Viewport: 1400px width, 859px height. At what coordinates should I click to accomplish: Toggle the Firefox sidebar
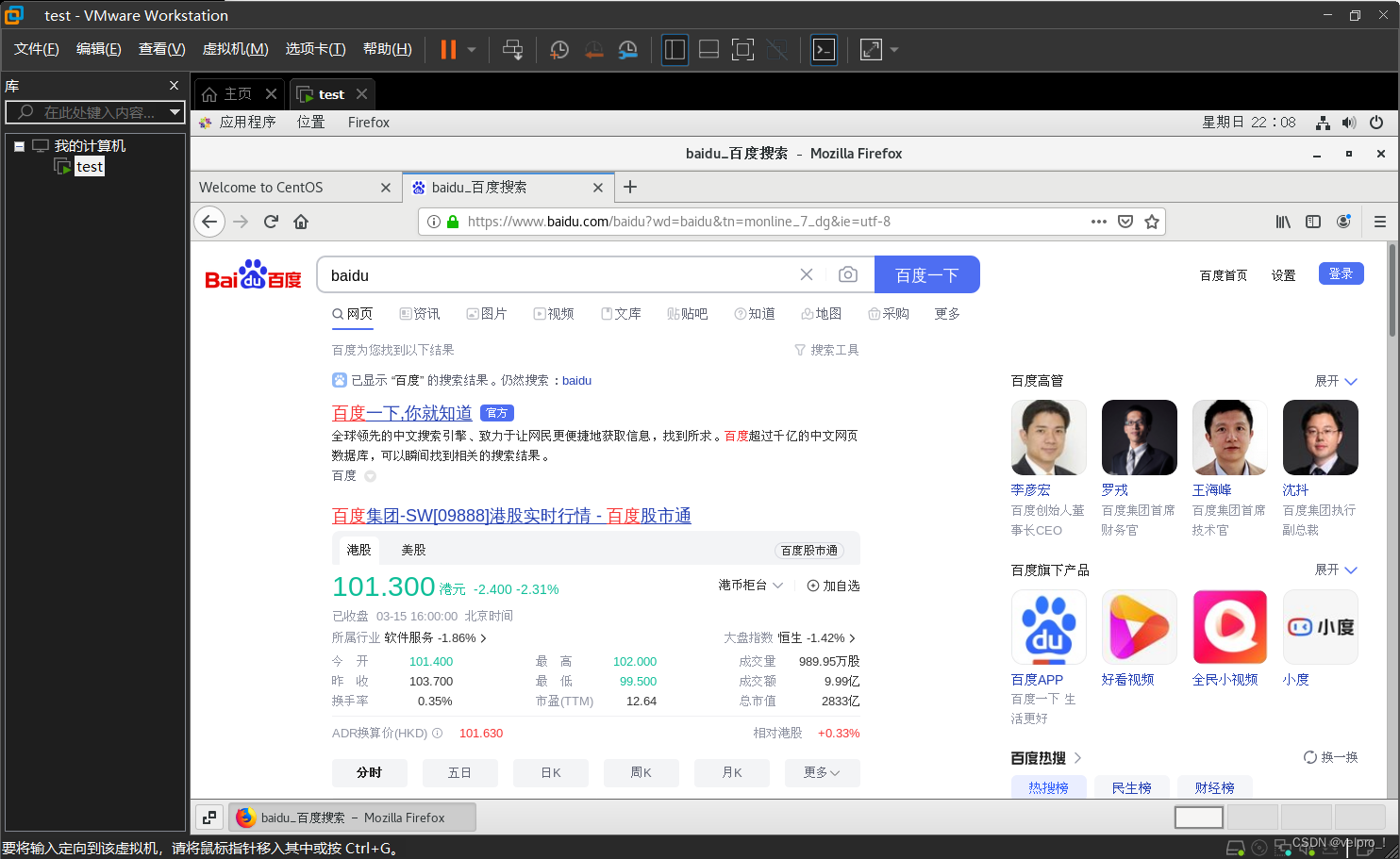pos(1313,222)
